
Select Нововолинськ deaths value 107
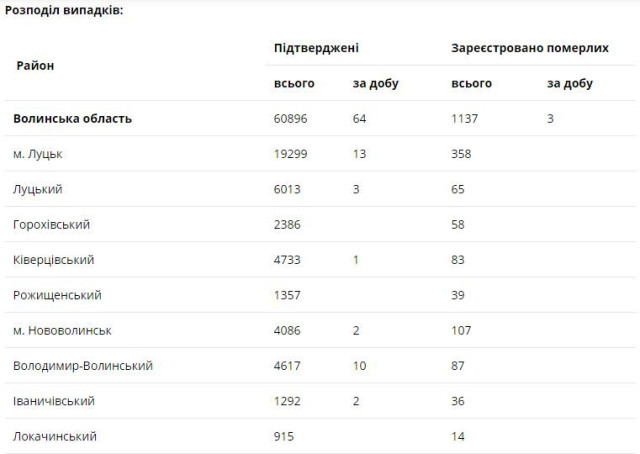461,330
